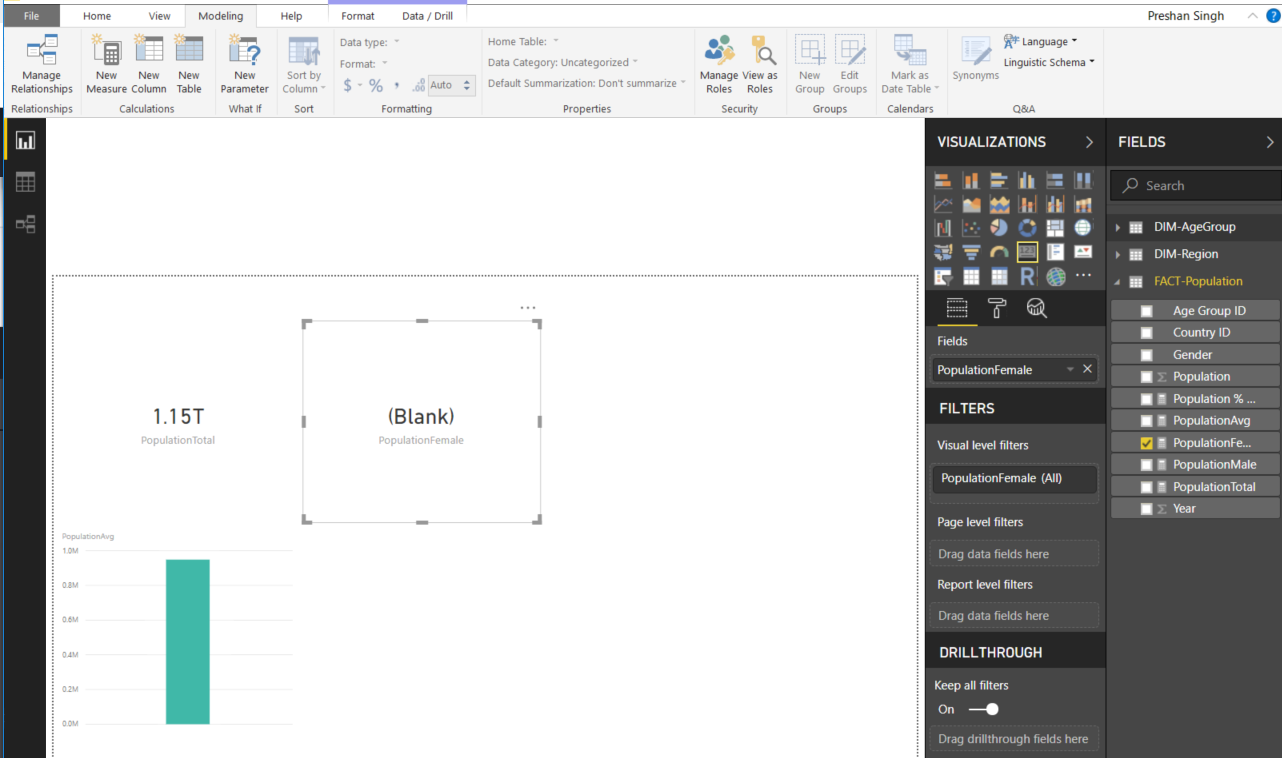Expand the DIM-AgeGroup table
The height and width of the screenshot is (758, 1282).
tap(1118, 227)
